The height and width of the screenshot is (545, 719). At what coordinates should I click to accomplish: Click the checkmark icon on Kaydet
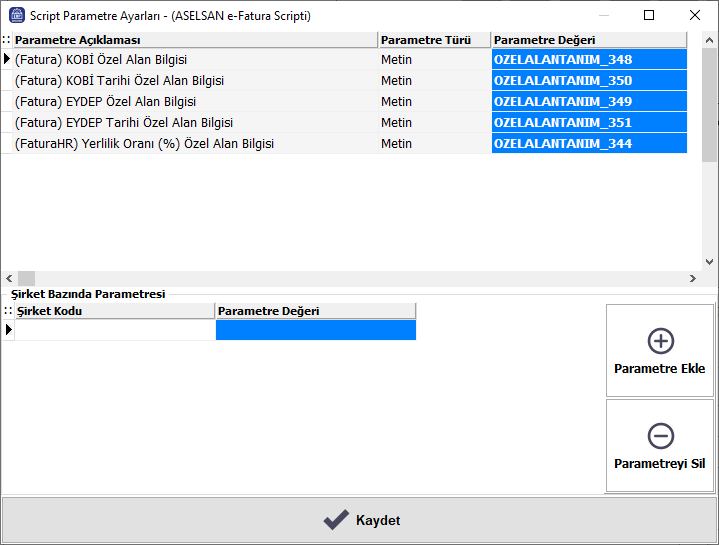tap(336, 520)
